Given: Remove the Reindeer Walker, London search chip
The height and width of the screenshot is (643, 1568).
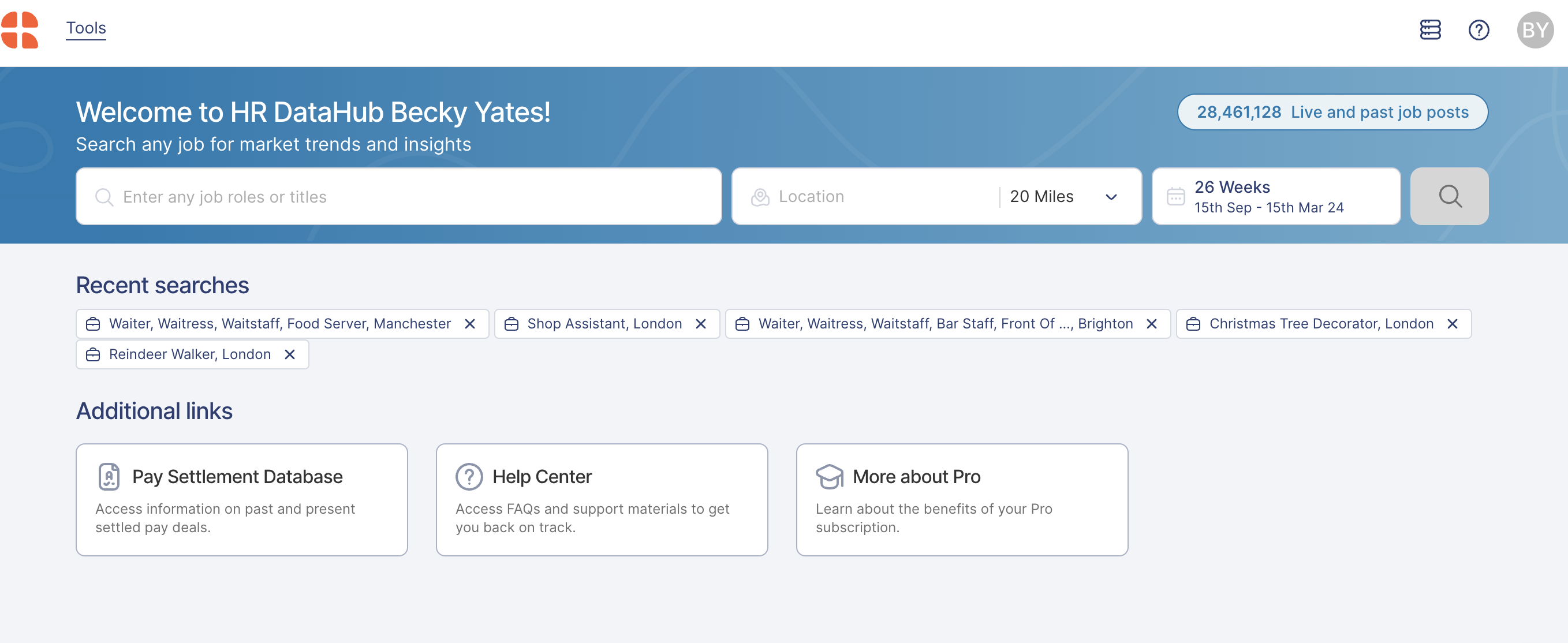Looking at the screenshot, I should (290, 354).
